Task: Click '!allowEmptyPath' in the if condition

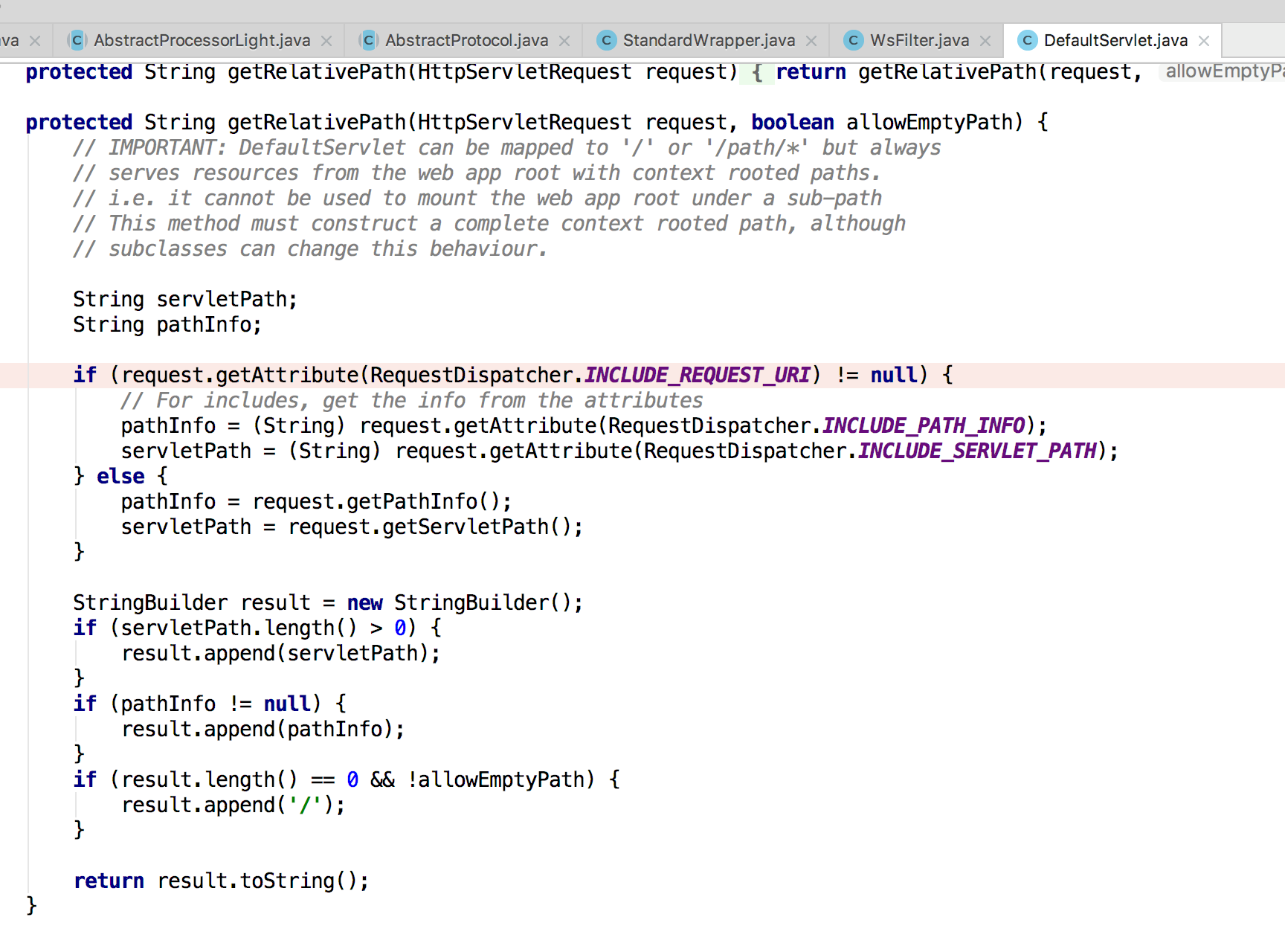Action: tap(496, 779)
